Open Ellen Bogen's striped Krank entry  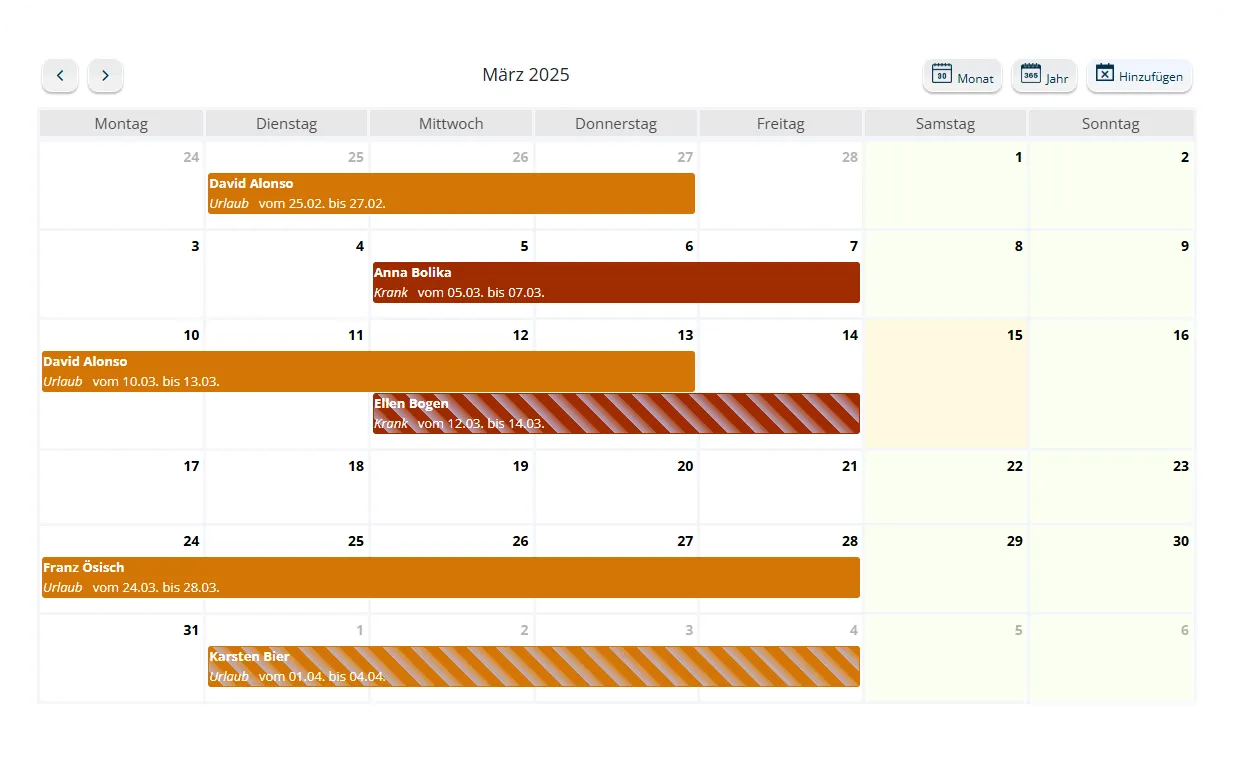pyautogui.click(x=616, y=413)
